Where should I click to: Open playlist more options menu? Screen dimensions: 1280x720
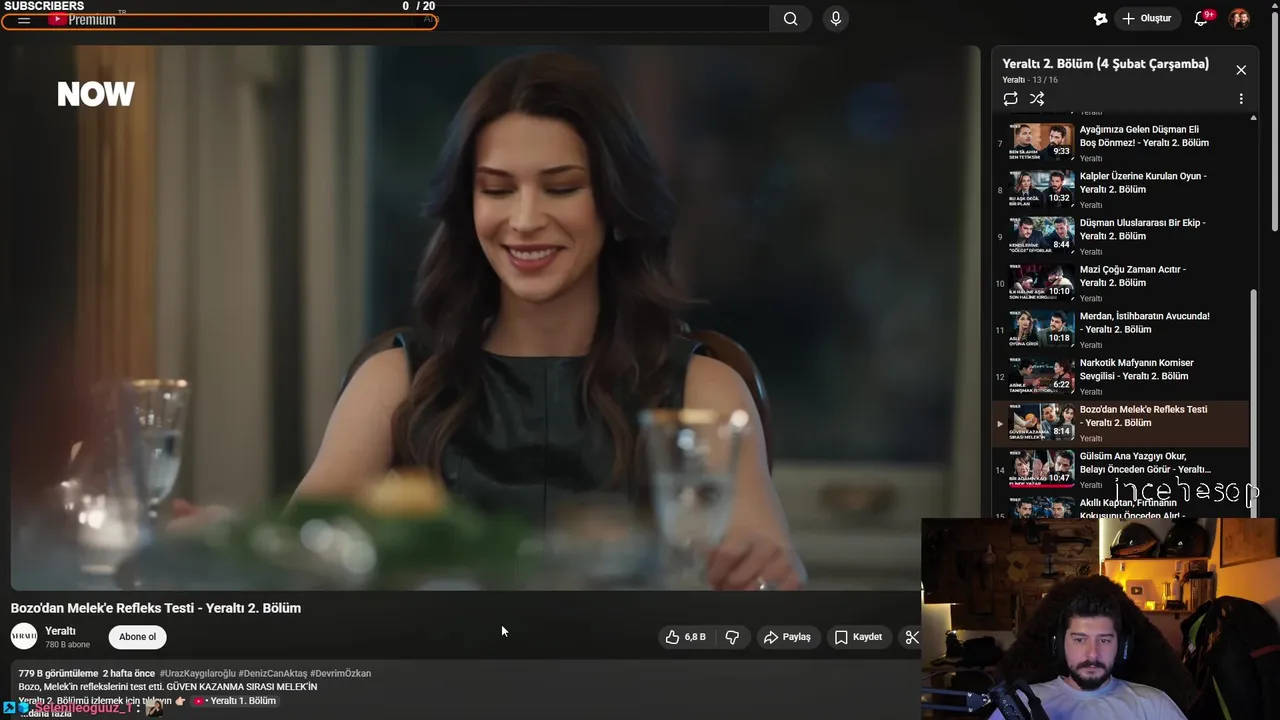1241,99
